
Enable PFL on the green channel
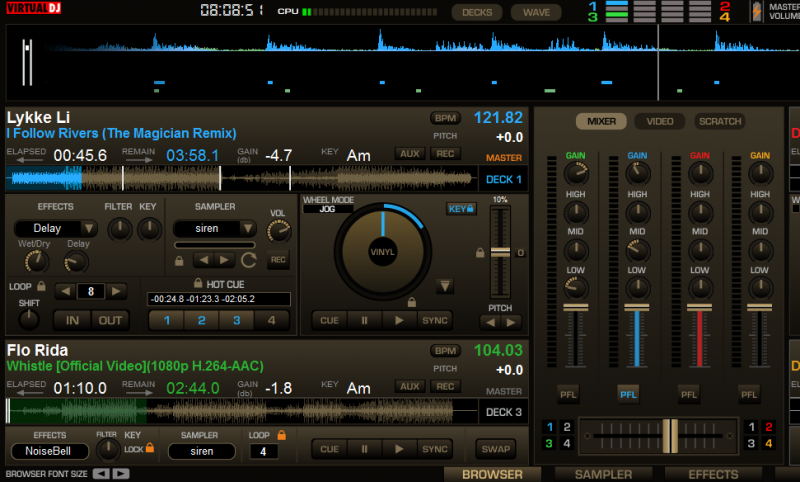tap(568, 394)
